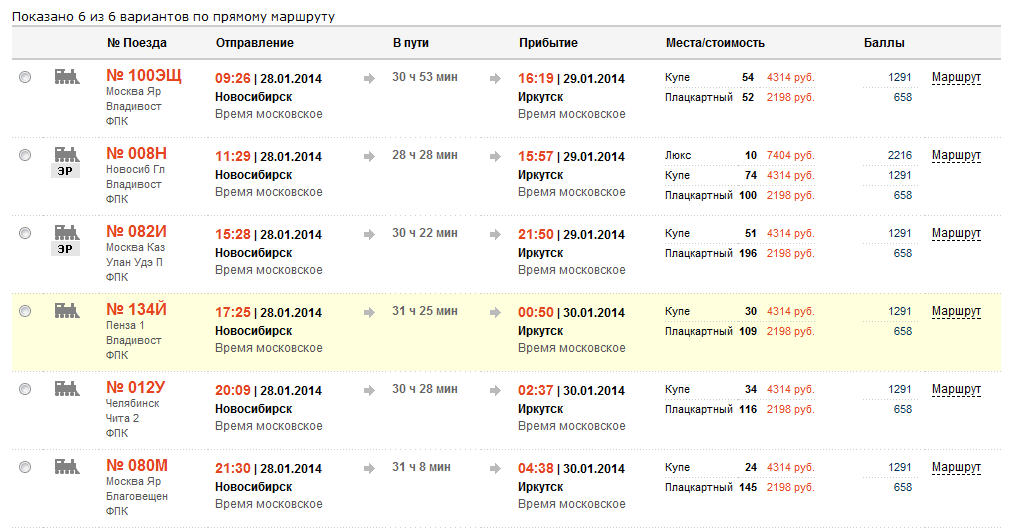Click the ЭР badge under train 082И

tap(66, 249)
